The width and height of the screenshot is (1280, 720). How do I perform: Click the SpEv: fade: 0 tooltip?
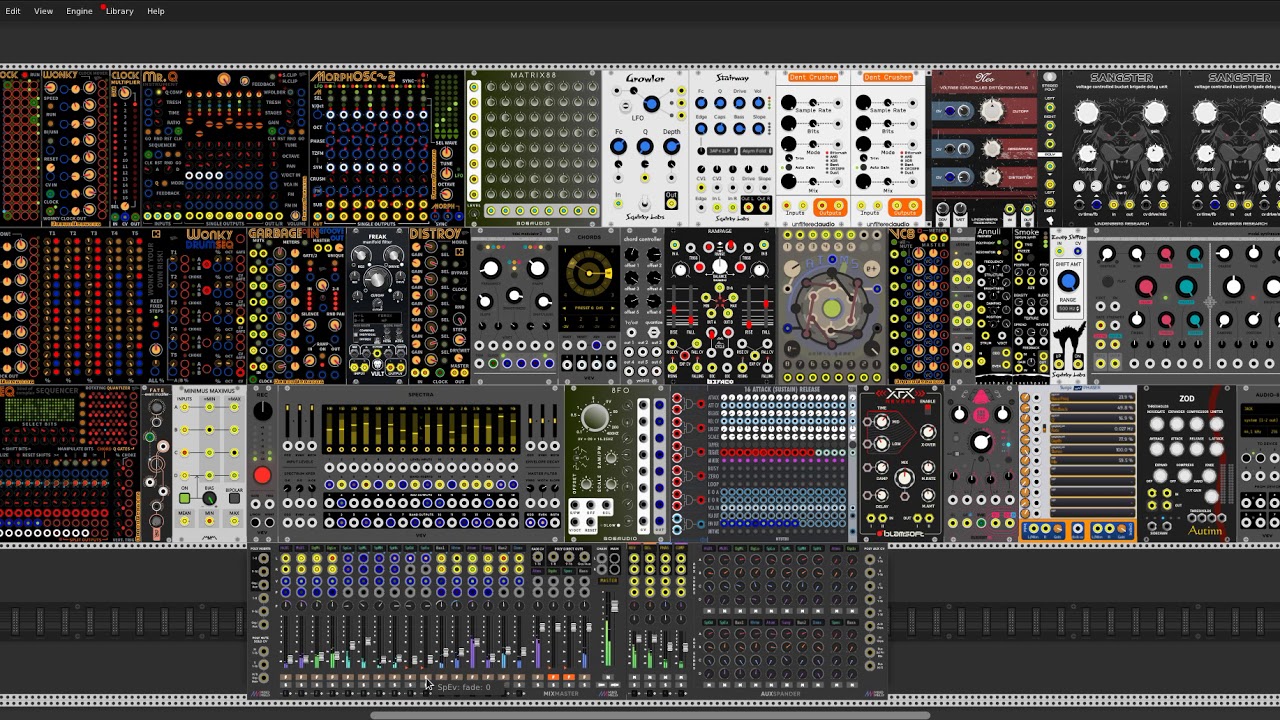pos(464,687)
